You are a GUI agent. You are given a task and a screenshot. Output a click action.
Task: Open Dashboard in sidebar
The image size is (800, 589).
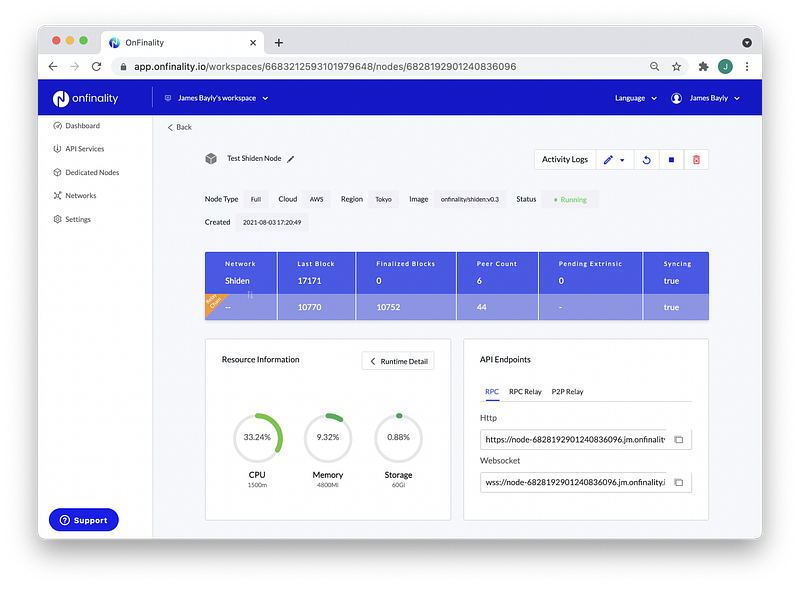point(77,126)
